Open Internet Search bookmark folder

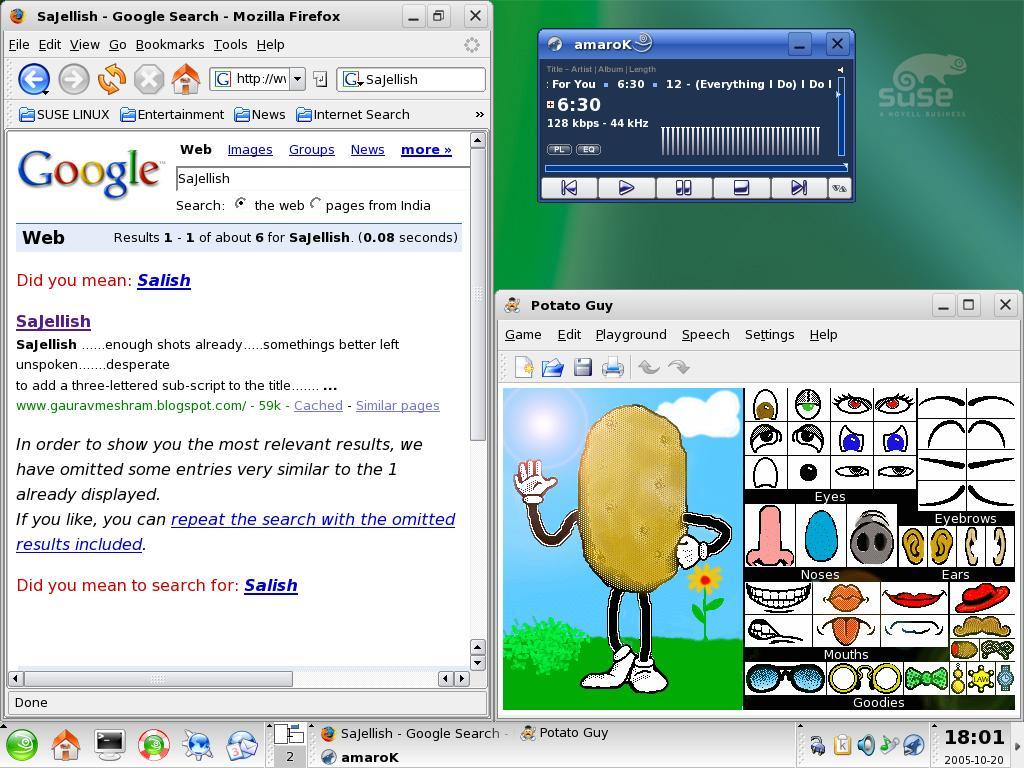353,114
